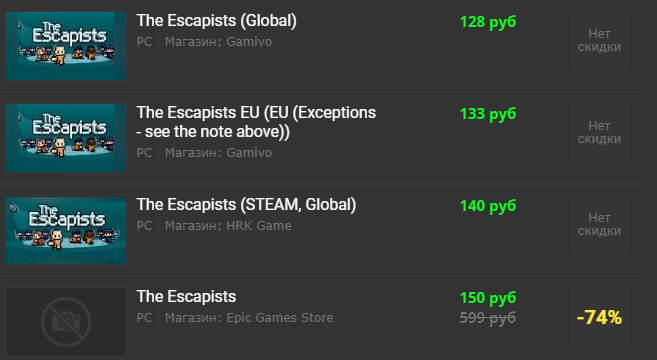Screen dimensions: 657x360
Task: Open The Escapists (STEAM, Global) title
Action: point(246,205)
